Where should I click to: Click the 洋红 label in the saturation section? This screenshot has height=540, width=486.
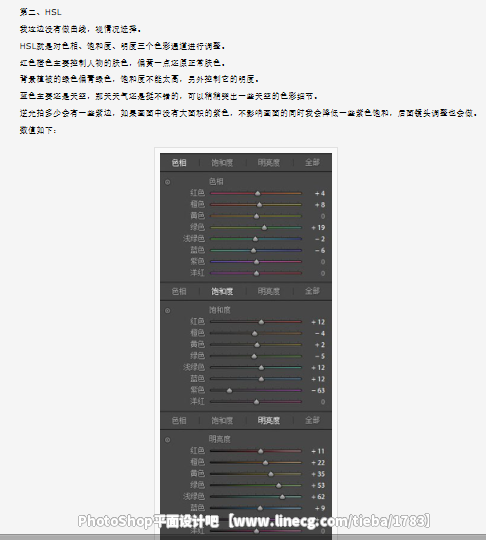197,402
